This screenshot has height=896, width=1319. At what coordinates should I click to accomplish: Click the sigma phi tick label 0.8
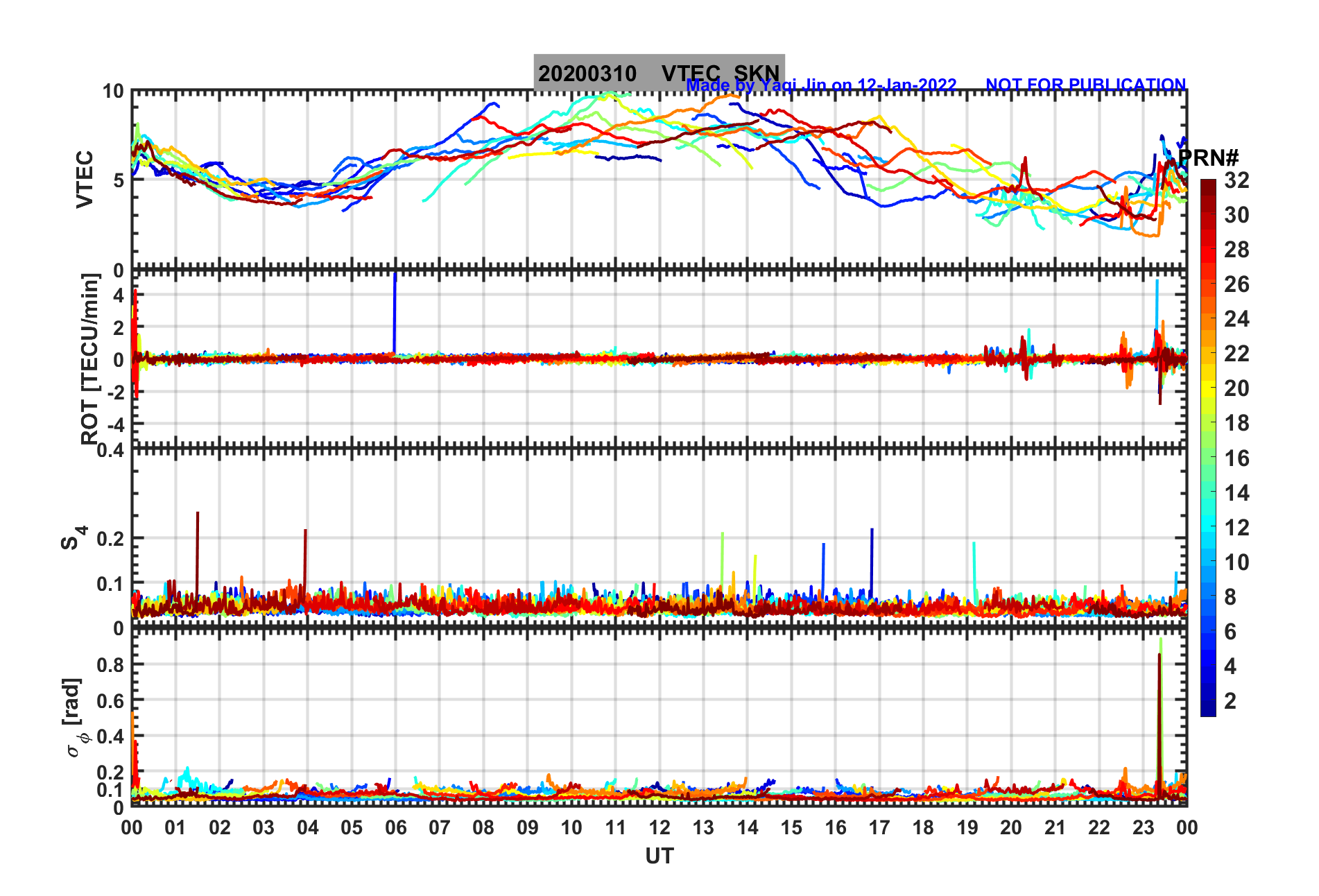tap(110, 664)
